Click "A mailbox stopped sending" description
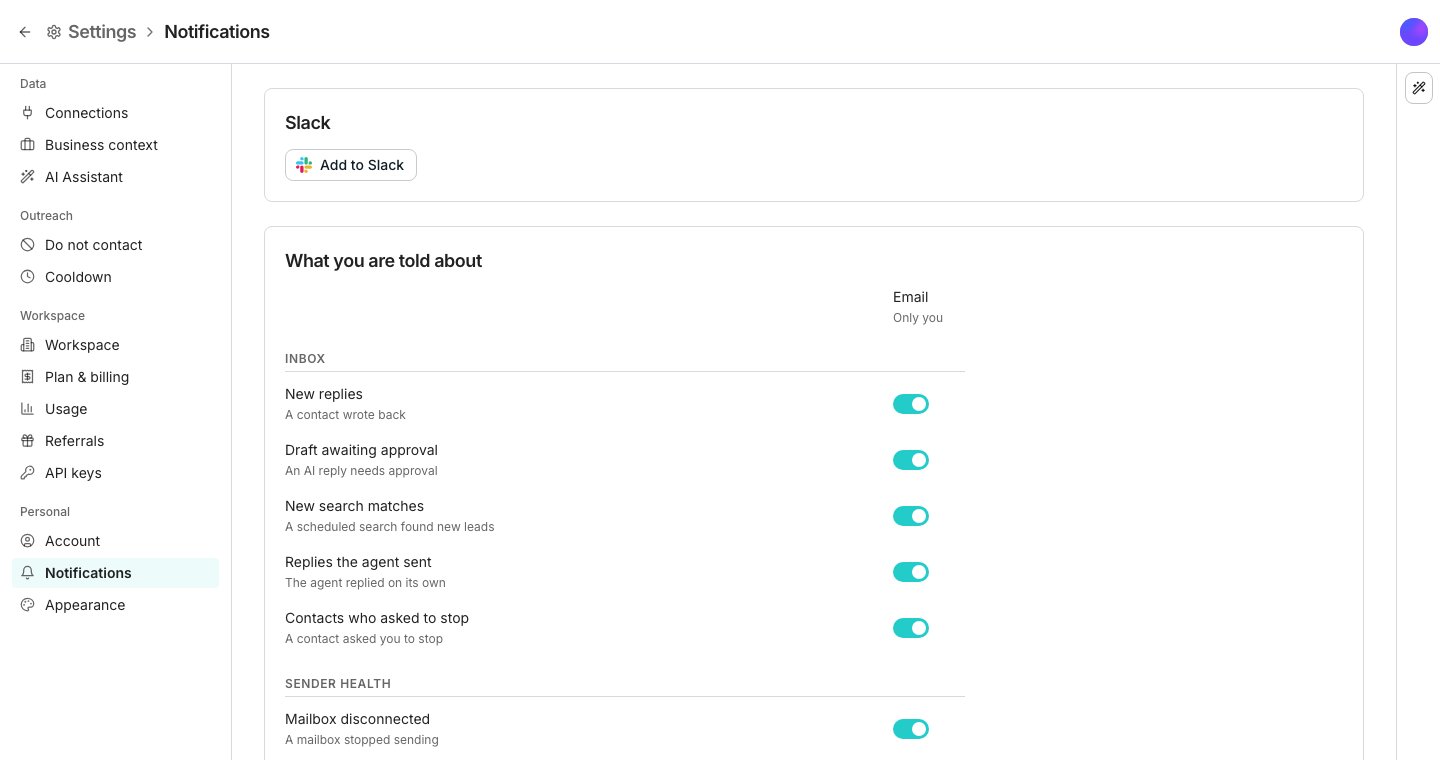 pos(362,740)
